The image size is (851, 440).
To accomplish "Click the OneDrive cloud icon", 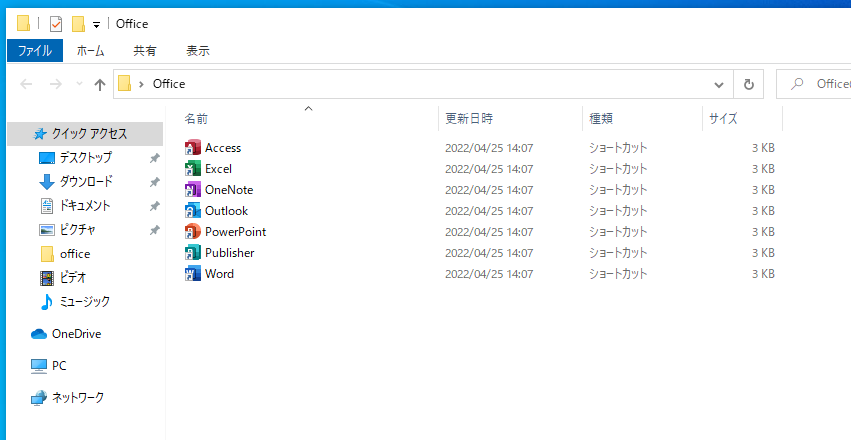I will (x=39, y=334).
